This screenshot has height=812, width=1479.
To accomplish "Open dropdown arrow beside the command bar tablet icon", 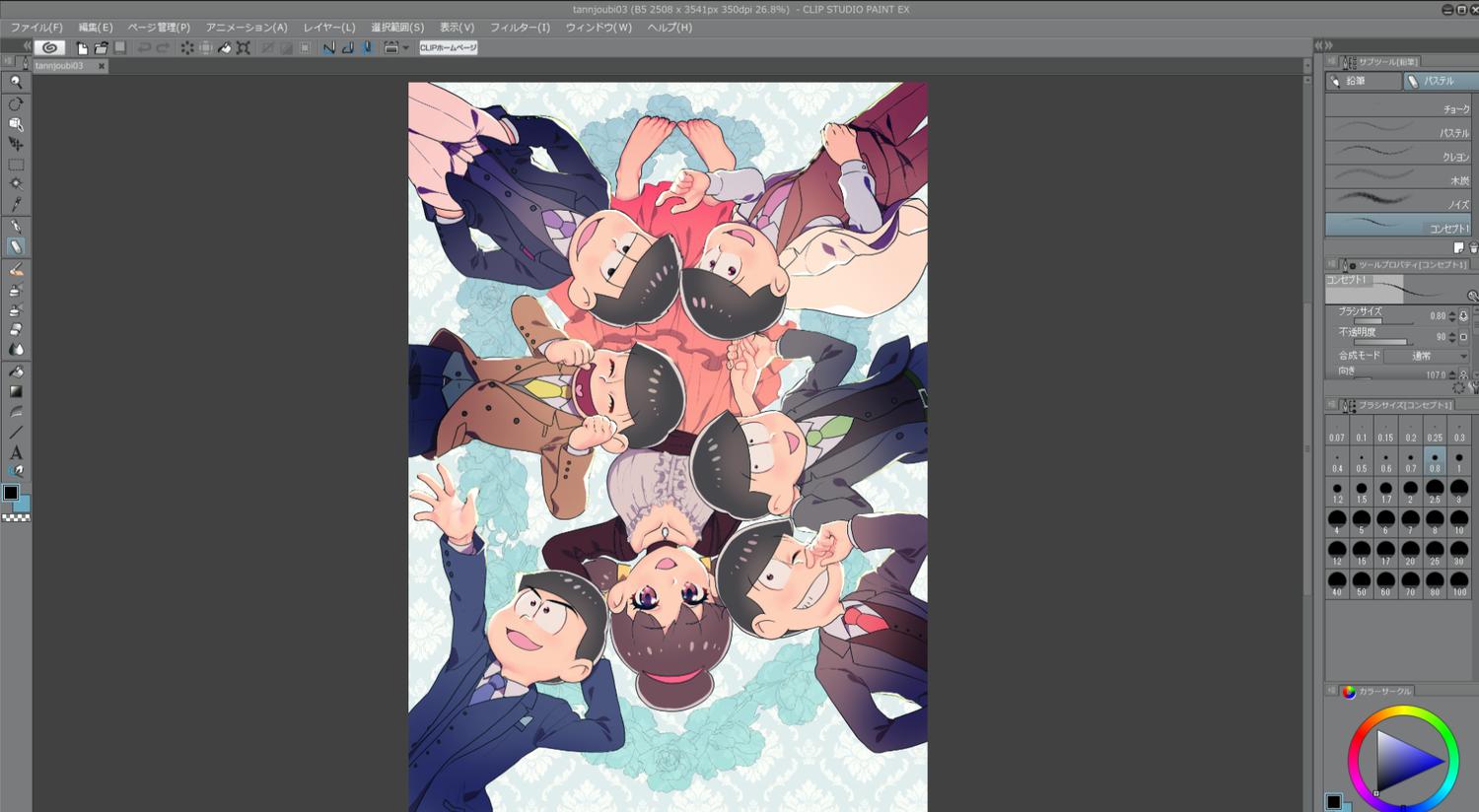I will click(405, 47).
